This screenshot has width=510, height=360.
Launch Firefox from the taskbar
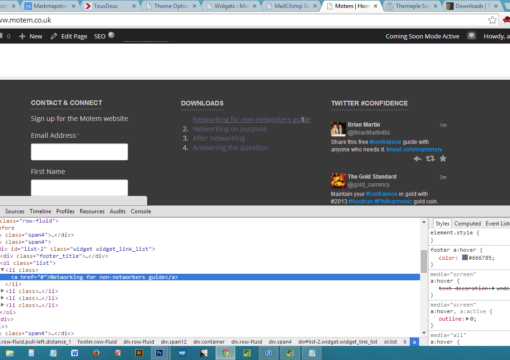point(96,353)
